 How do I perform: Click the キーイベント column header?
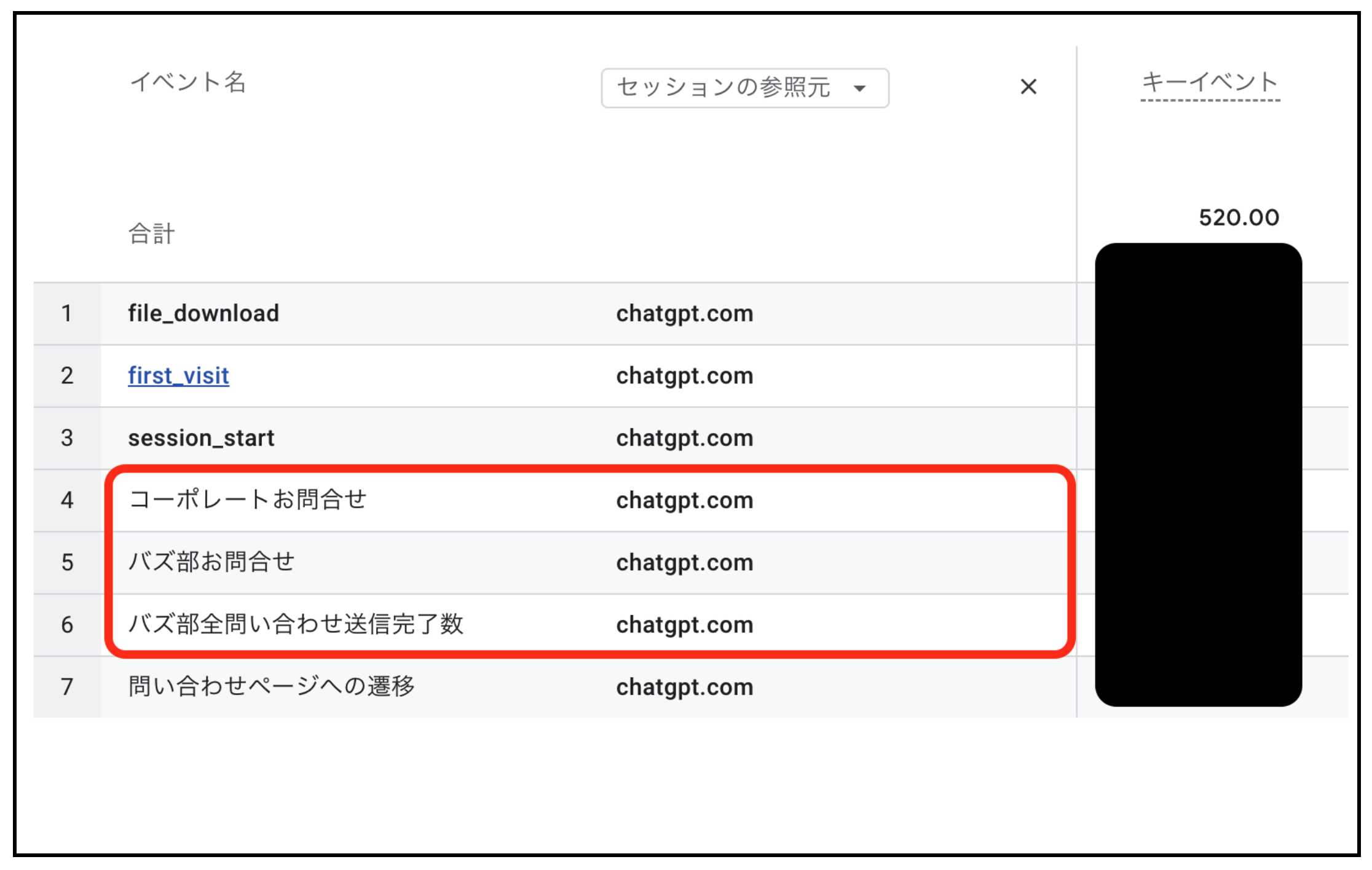[x=1210, y=82]
